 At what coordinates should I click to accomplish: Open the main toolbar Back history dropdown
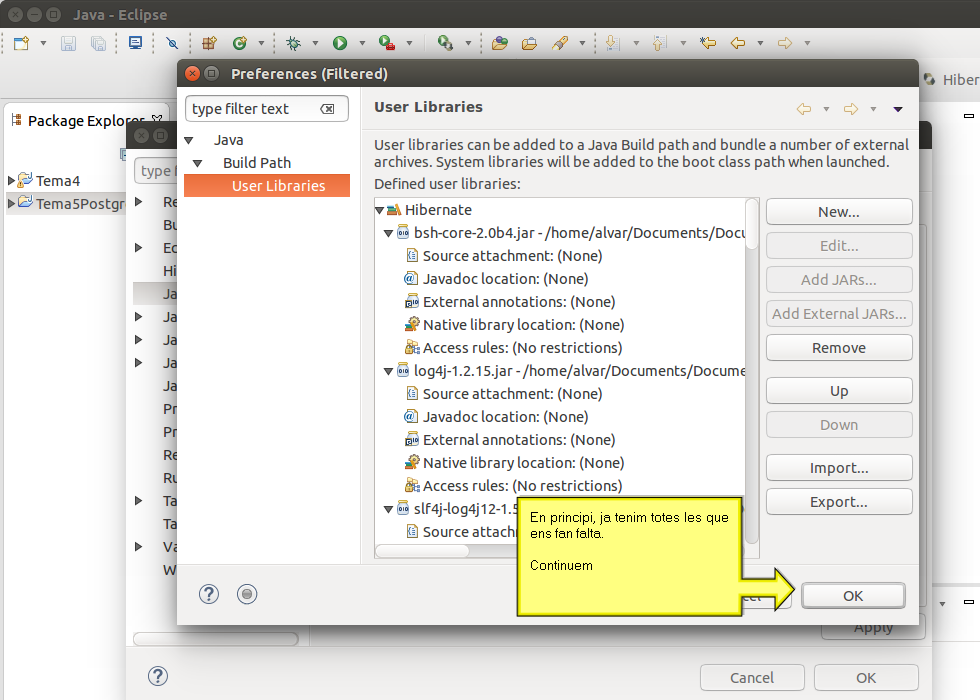[761, 43]
